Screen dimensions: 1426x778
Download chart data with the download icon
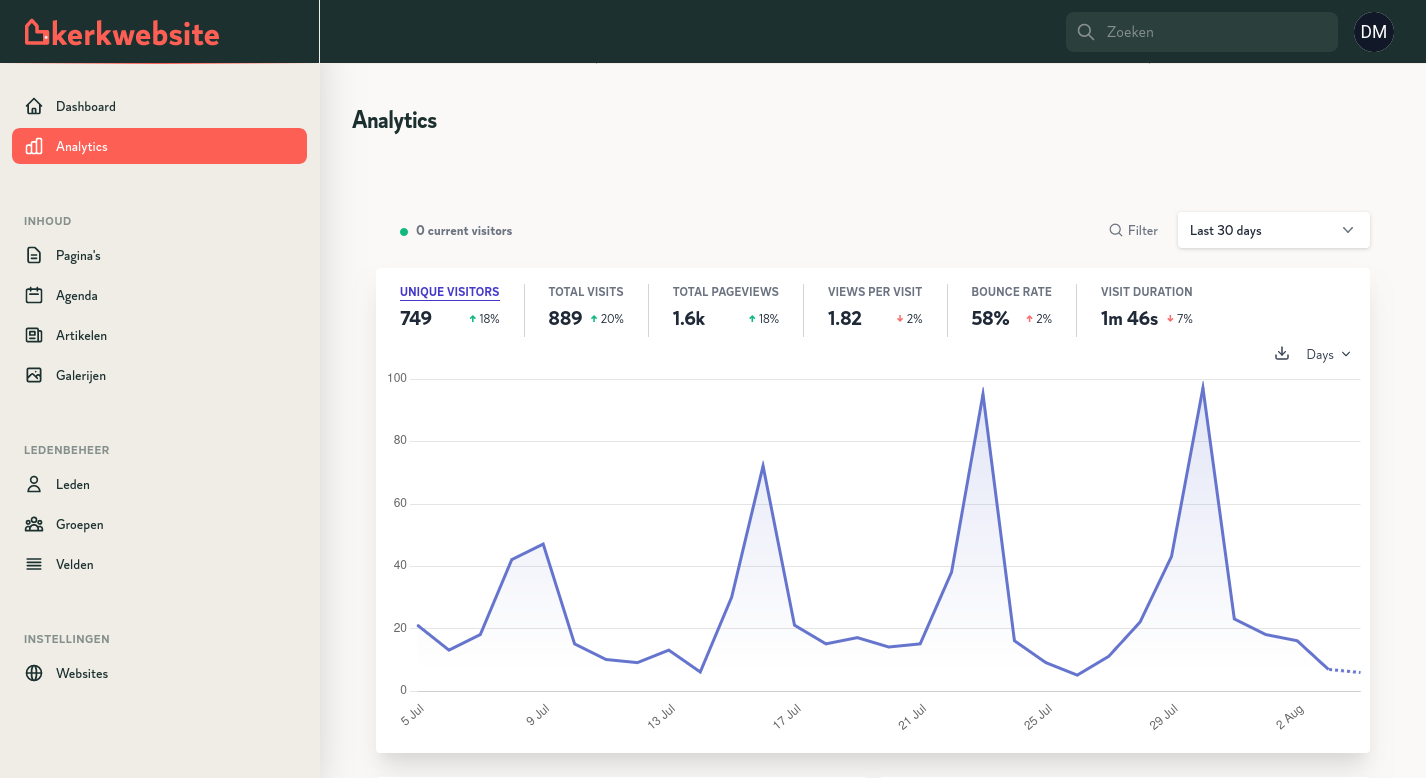(1282, 354)
